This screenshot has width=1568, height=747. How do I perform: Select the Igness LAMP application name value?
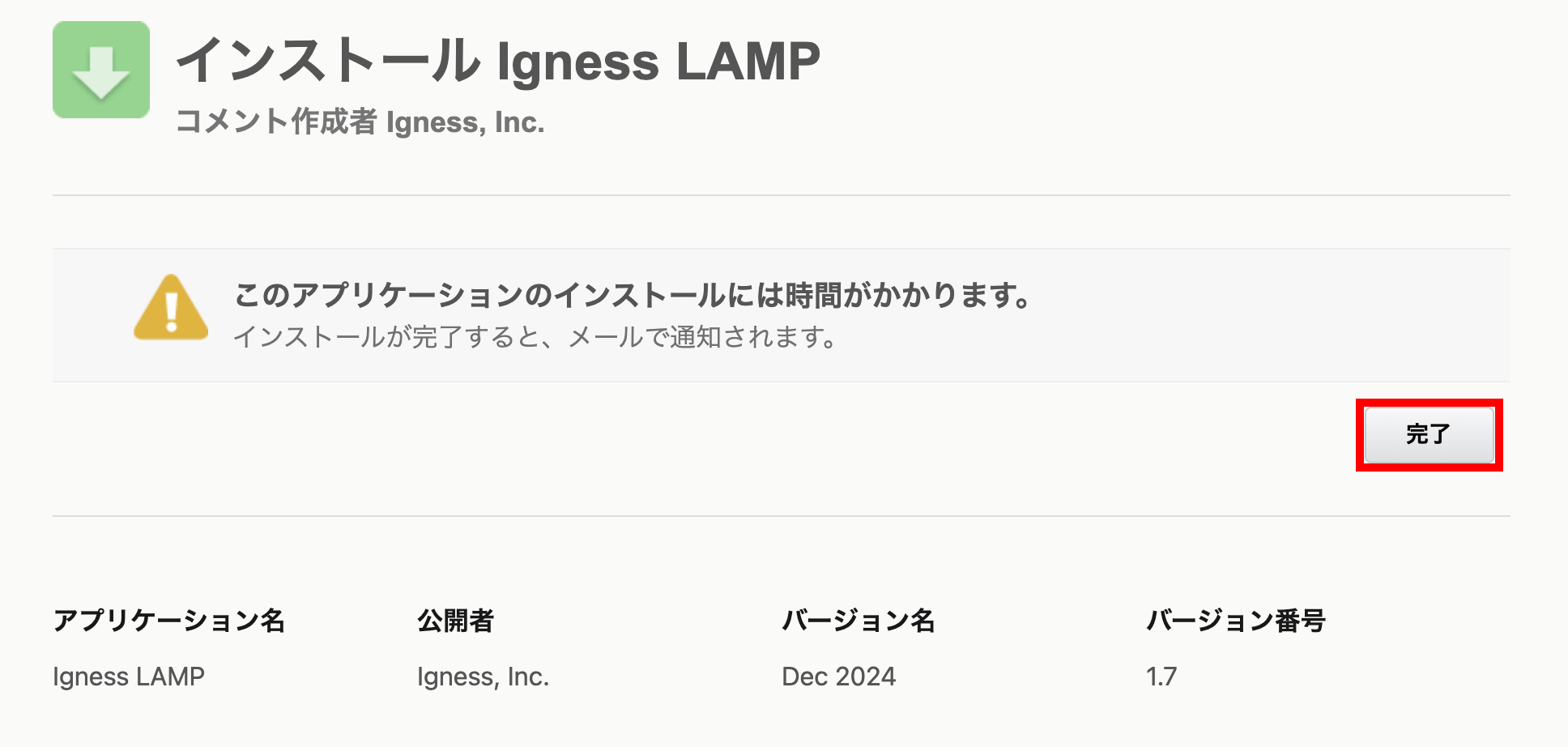click(129, 677)
